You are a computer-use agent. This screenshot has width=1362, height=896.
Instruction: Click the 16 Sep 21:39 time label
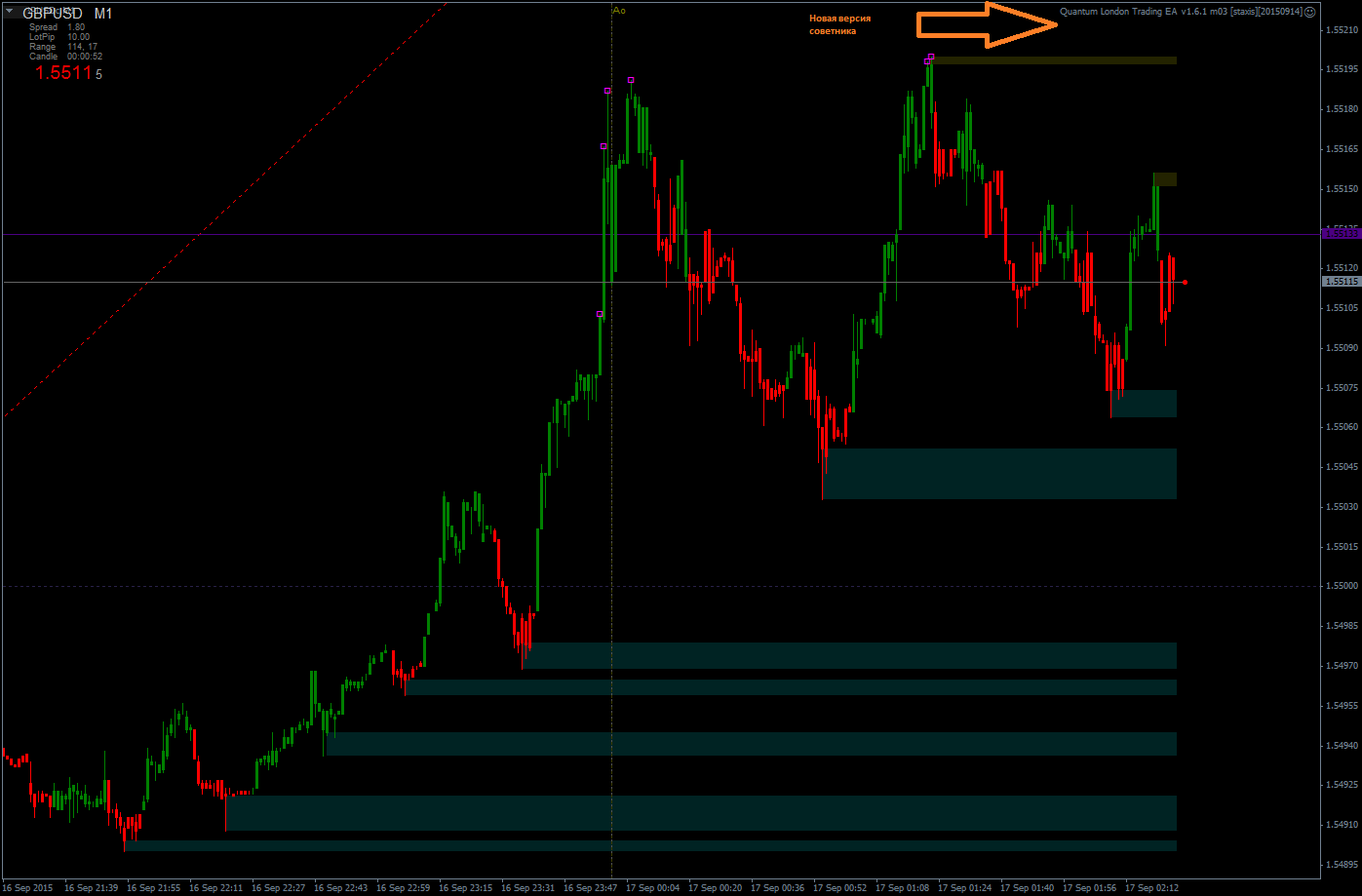[92, 888]
